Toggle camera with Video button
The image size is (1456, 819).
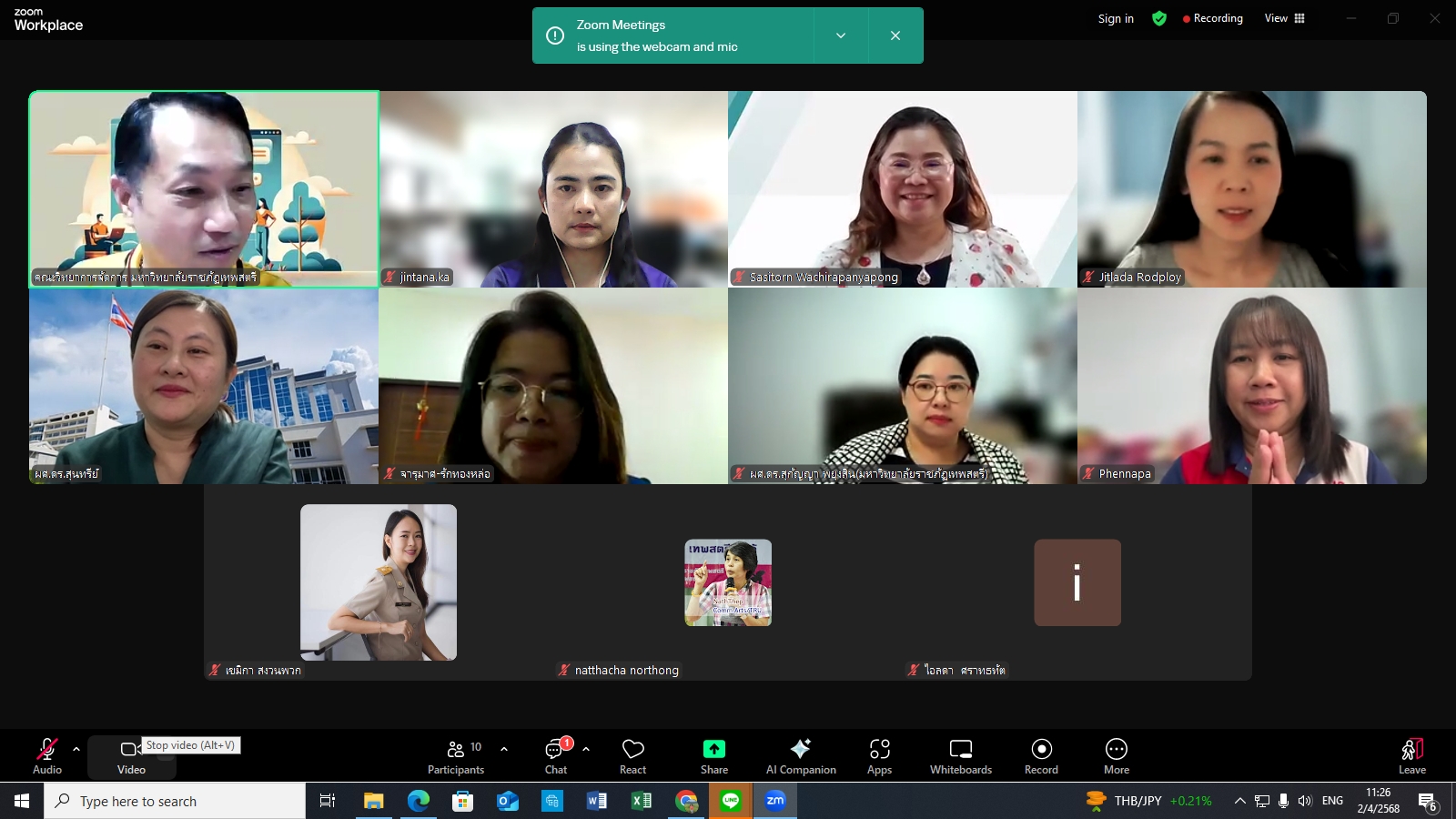click(x=131, y=756)
